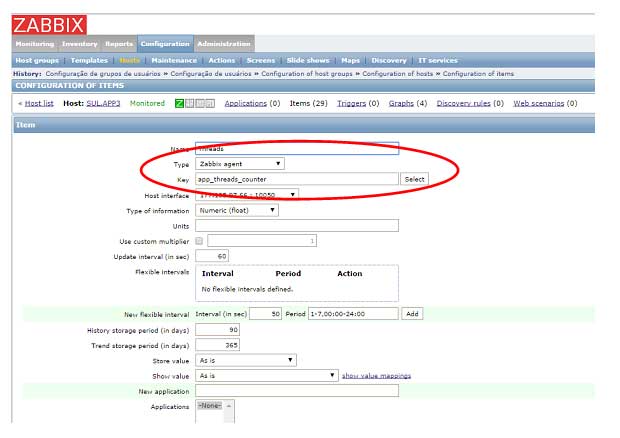Click the green Zabbix agent availability icon
This screenshot has width=620, height=438.
pos(179,103)
